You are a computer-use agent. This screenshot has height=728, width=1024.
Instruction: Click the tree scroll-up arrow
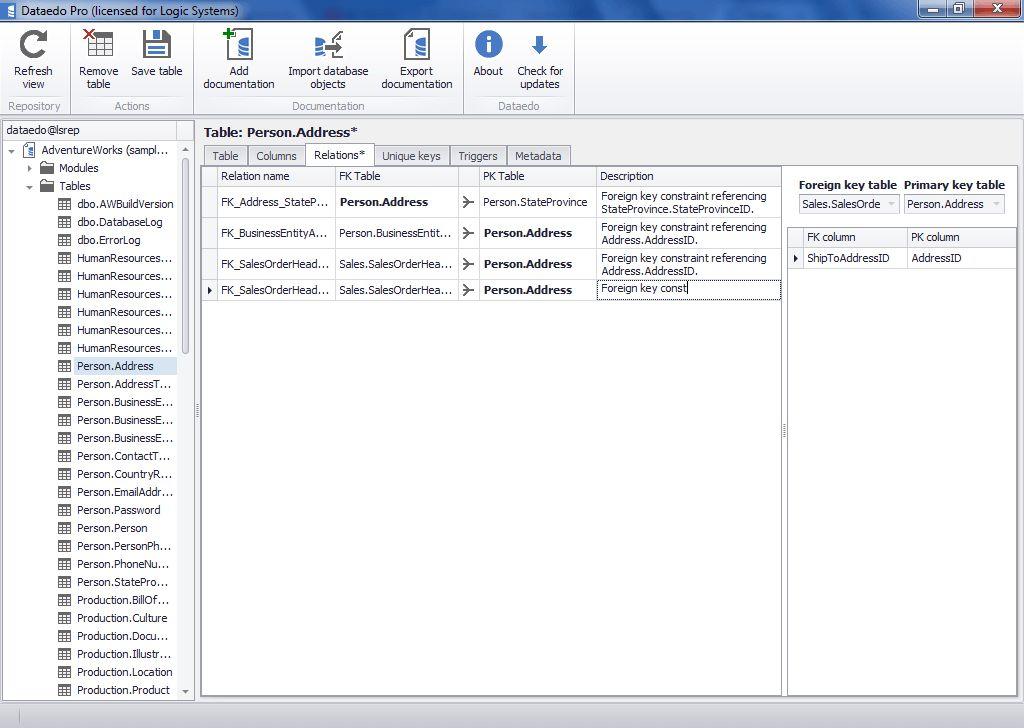point(185,150)
